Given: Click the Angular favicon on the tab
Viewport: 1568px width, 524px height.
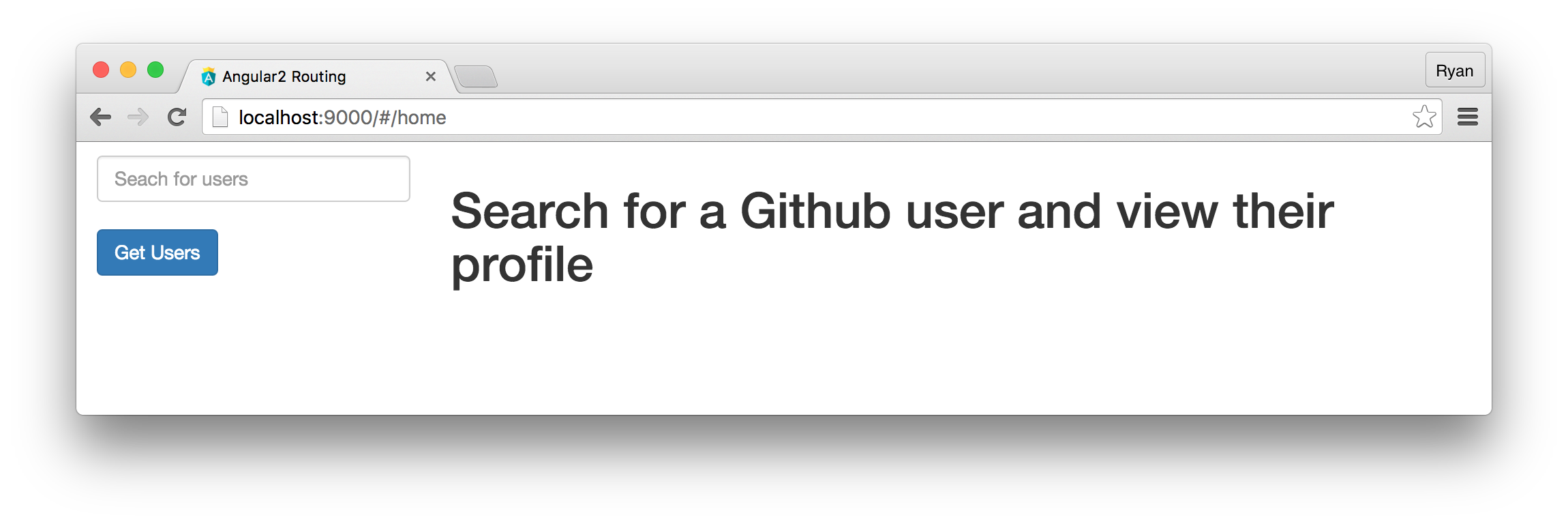Looking at the screenshot, I should (209, 76).
